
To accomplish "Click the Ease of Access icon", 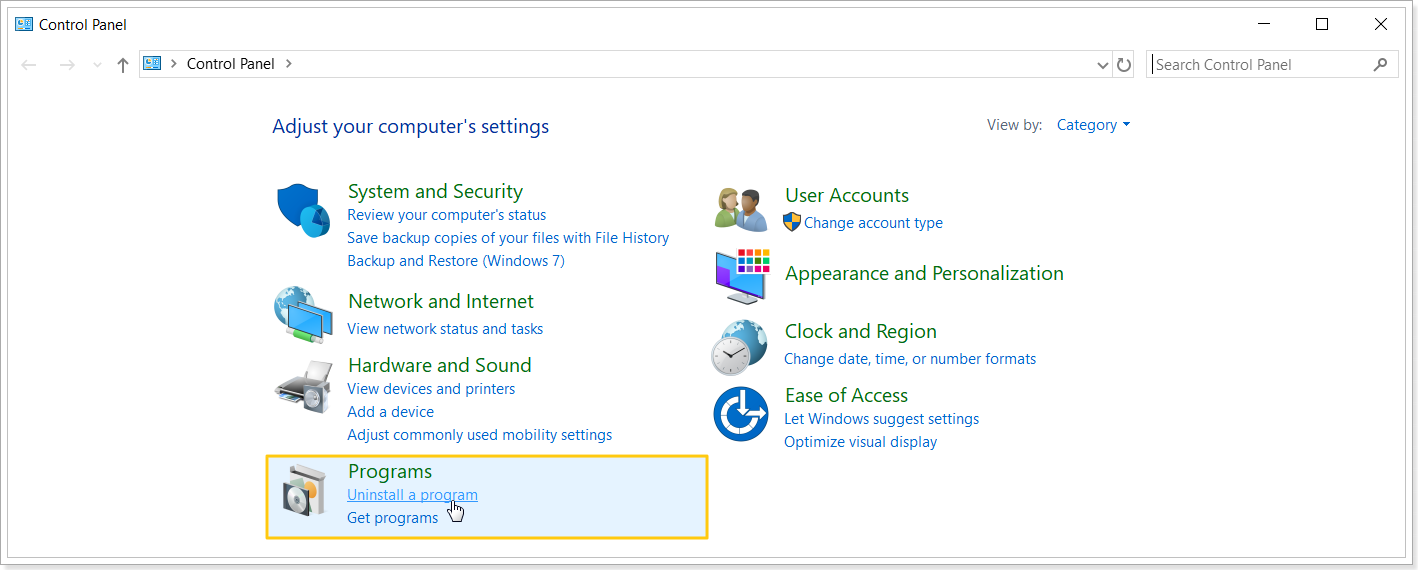I will pyautogui.click(x=740, y=414).
